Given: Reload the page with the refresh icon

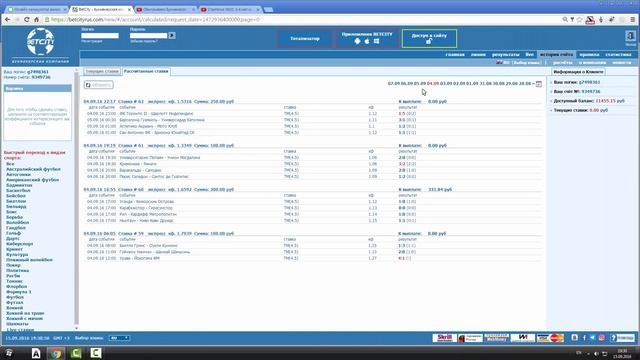Looking at the screenshot, I should click(27, 19).
